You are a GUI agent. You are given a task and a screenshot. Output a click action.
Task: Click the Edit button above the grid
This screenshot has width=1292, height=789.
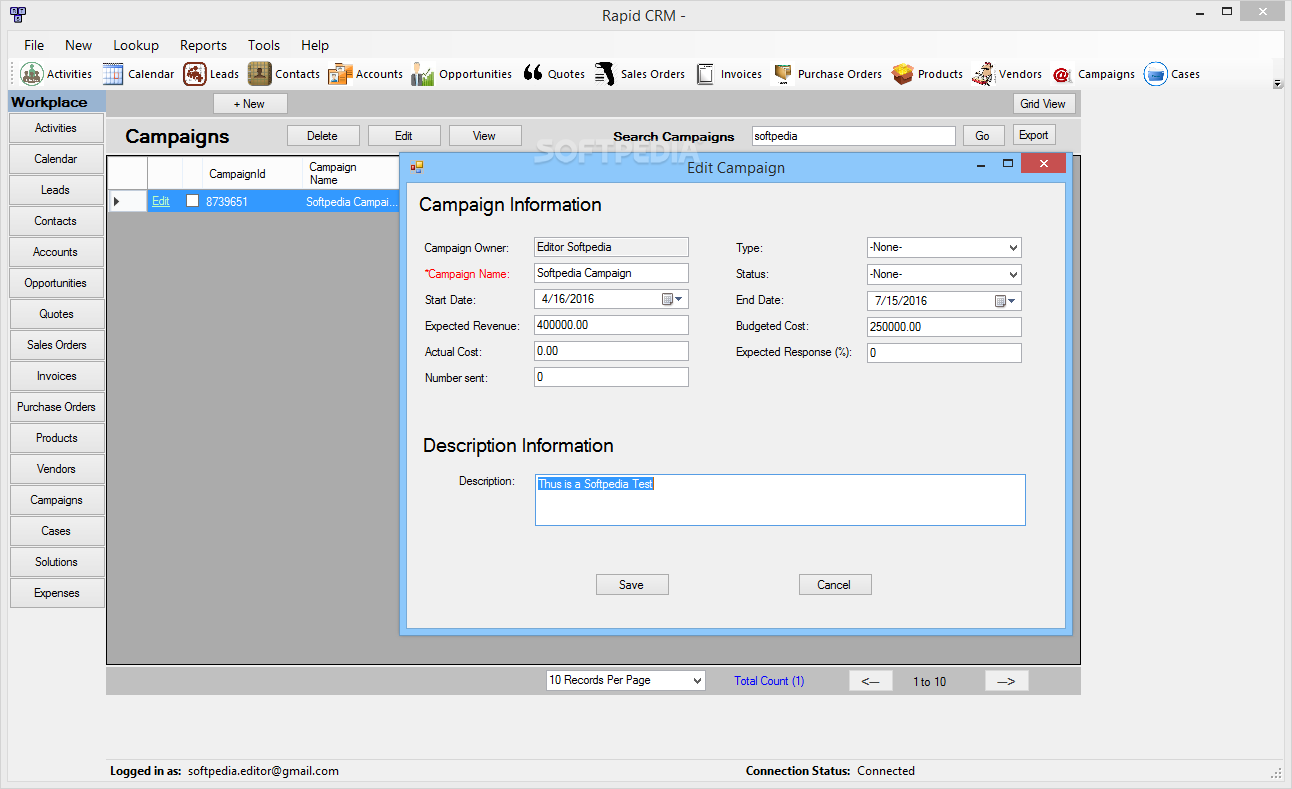[404, 136]
